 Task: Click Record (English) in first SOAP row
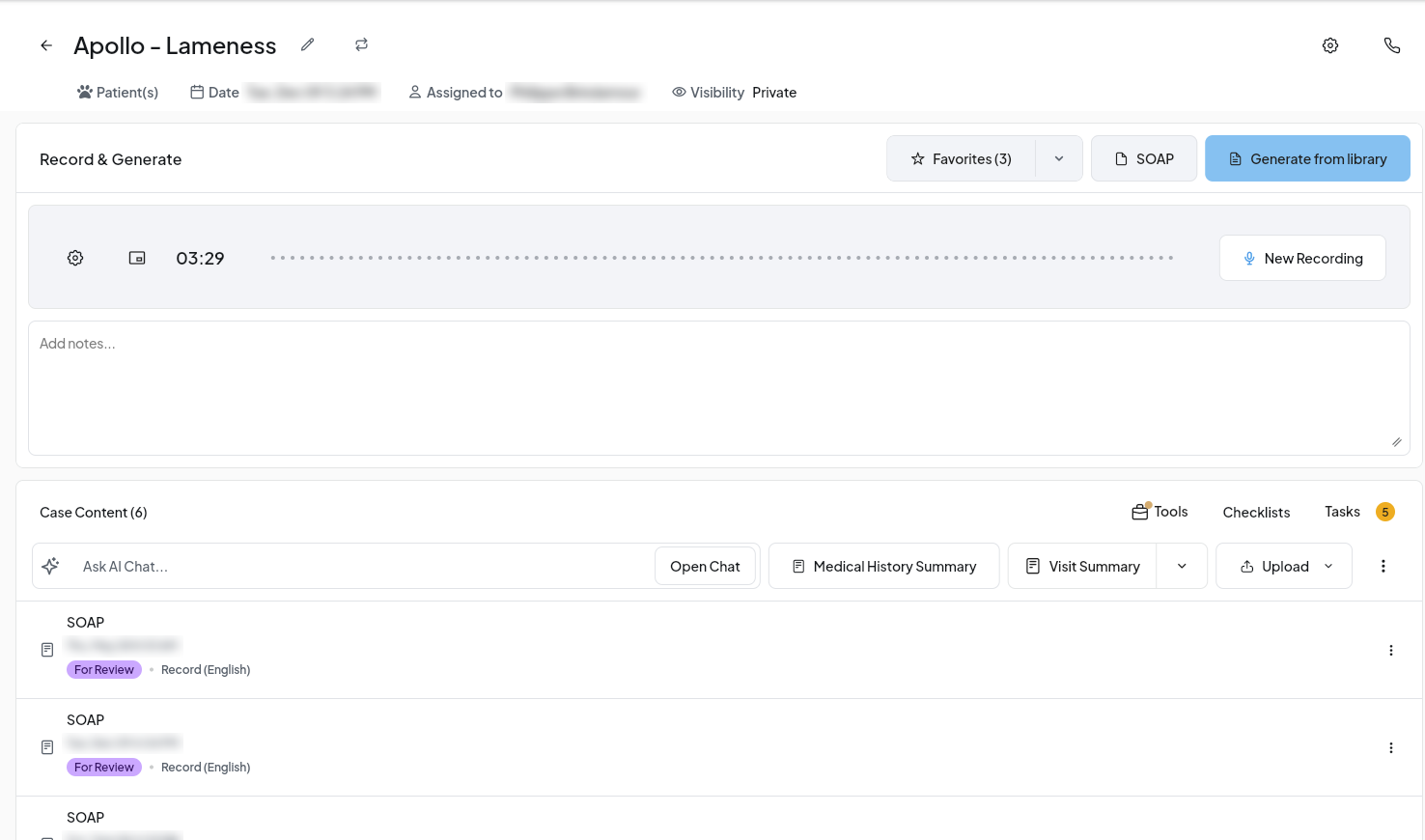point(206,670)
